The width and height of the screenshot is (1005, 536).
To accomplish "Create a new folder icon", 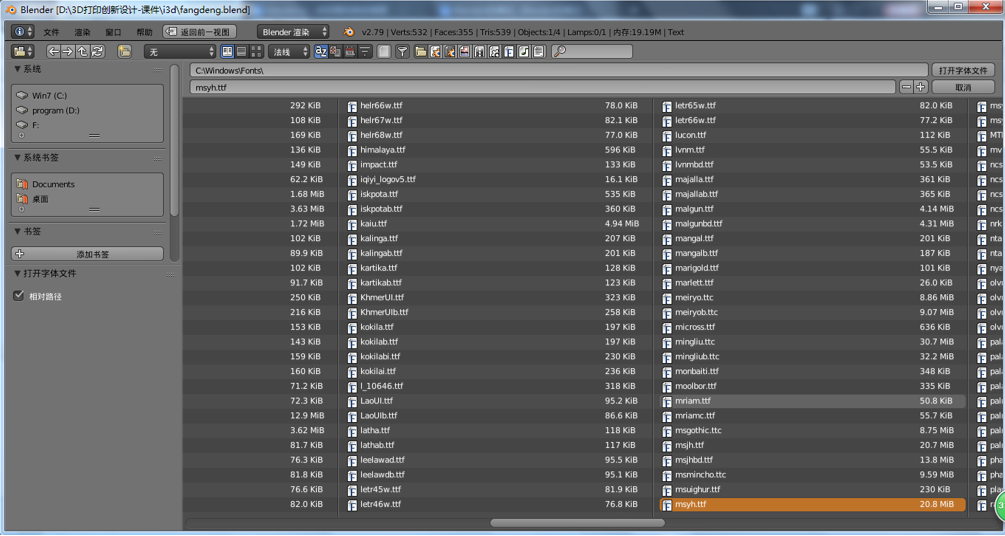I will coord(124,51).
